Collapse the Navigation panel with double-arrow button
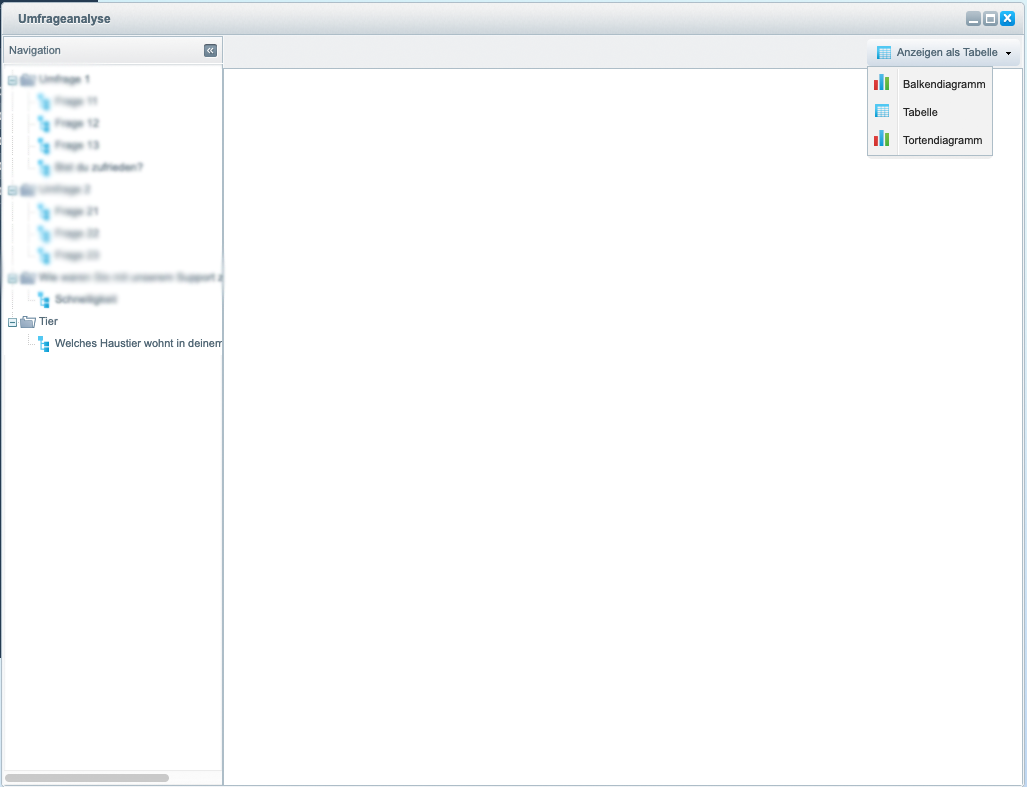 point(210,51)
